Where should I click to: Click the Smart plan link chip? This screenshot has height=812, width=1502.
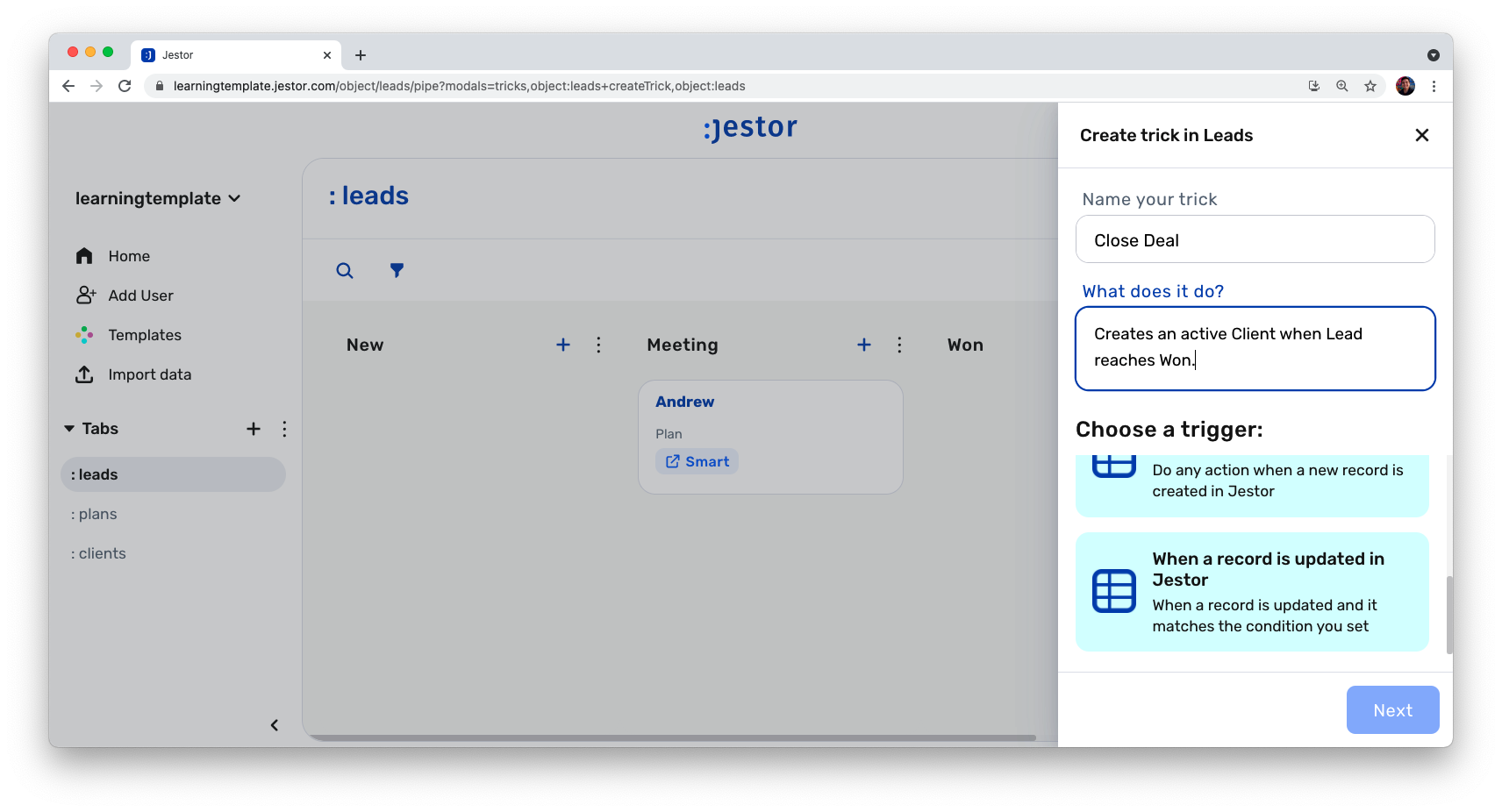pyautogui.click(x=697, y=461)
